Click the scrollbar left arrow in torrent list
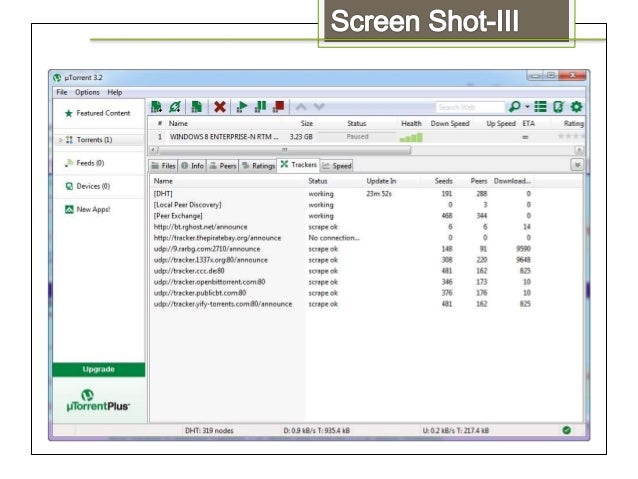638x479 pixels. point(153,150)
